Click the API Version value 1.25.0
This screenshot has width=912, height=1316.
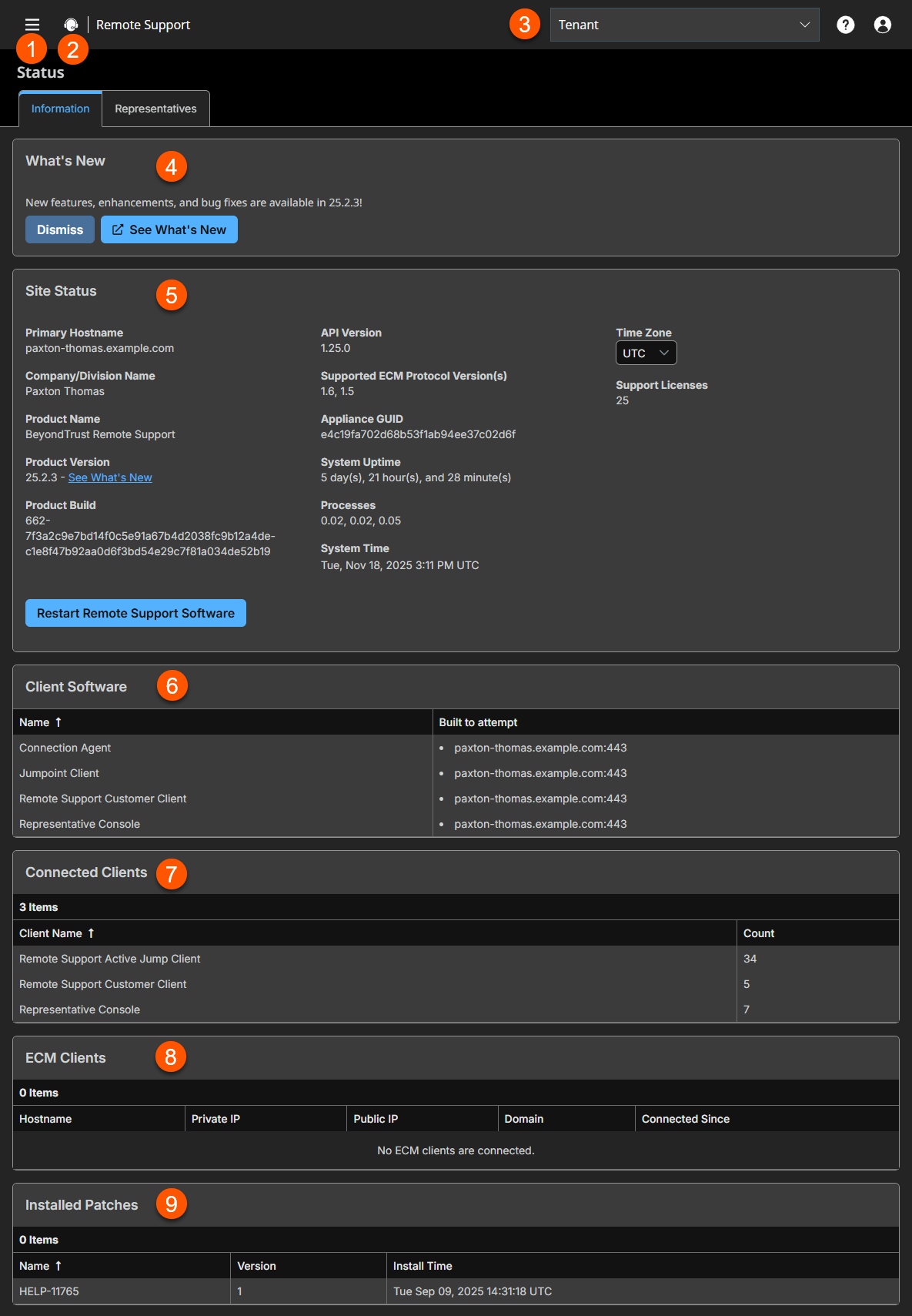click(x=336, y=348)
